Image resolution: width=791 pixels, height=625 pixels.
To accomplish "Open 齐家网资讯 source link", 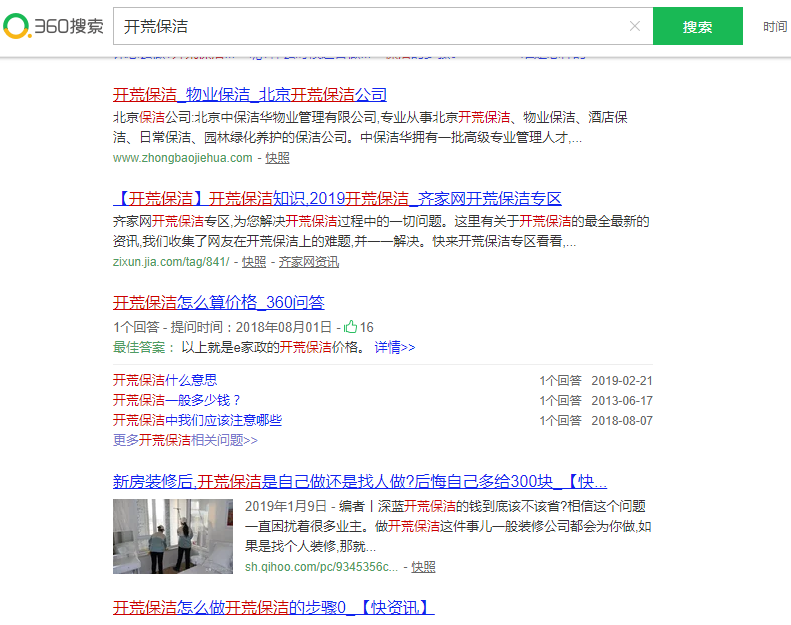I will (308, 262).
